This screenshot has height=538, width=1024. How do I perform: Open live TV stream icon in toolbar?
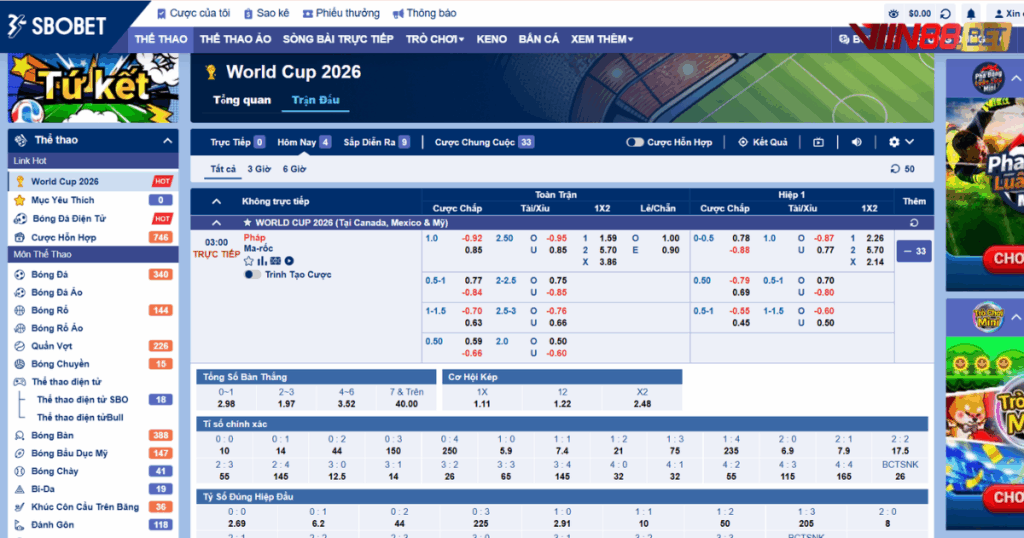tap(818, 142)
